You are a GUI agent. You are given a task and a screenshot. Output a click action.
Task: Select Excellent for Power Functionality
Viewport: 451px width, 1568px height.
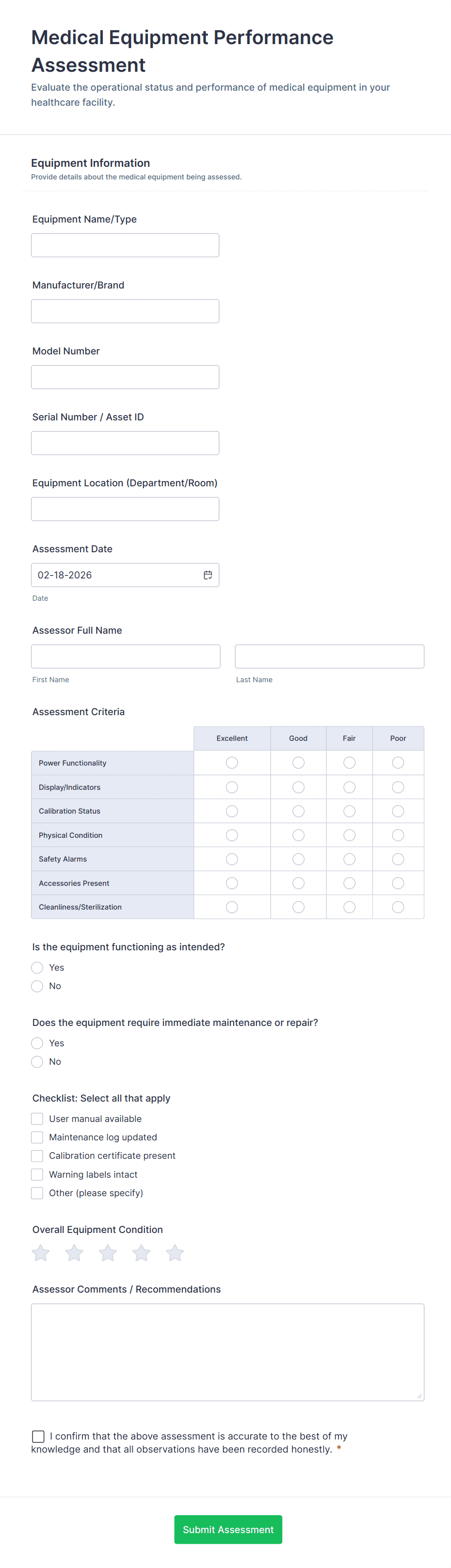232,763
